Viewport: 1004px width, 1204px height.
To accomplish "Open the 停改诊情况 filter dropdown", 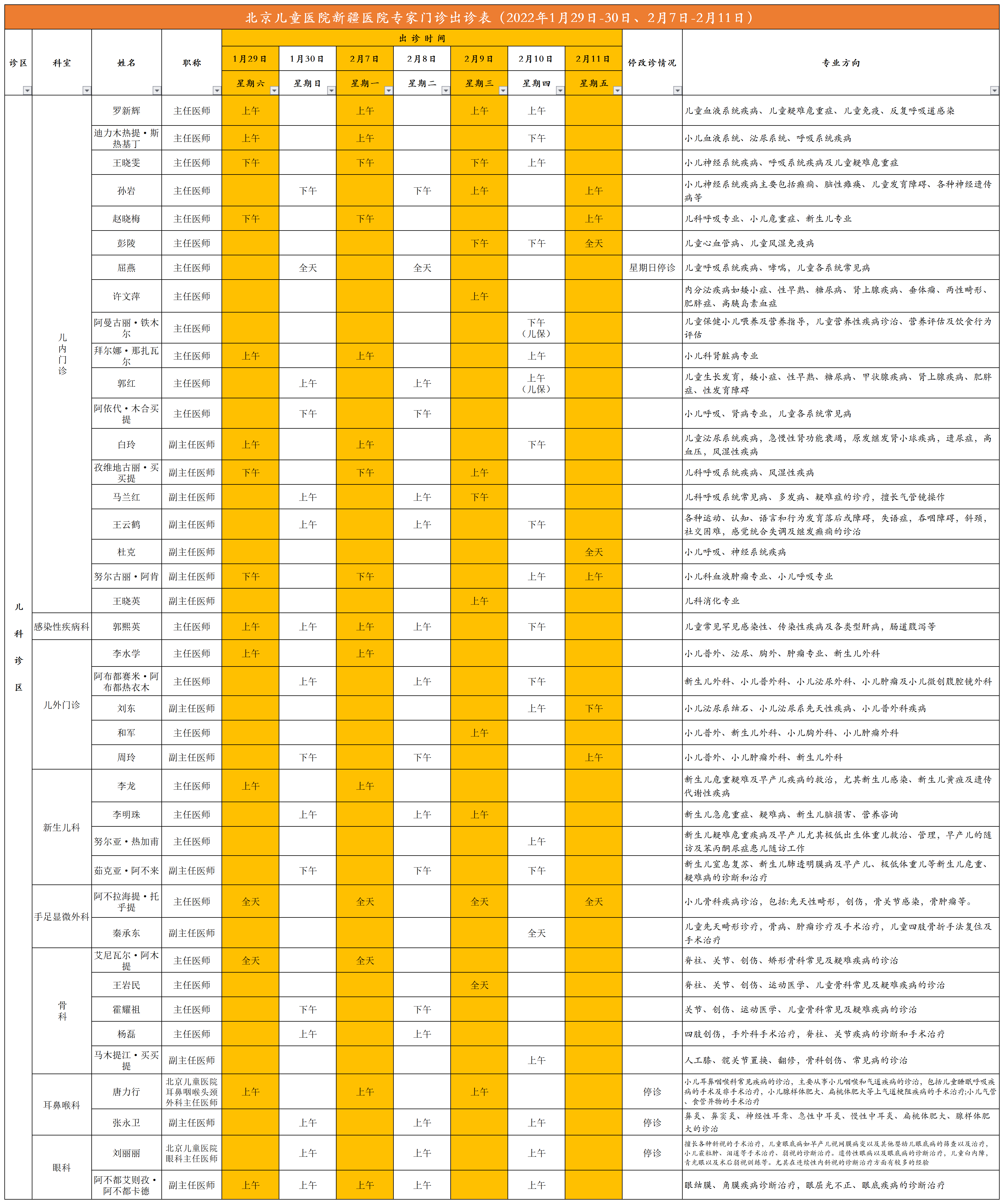I will click(677, 90).
